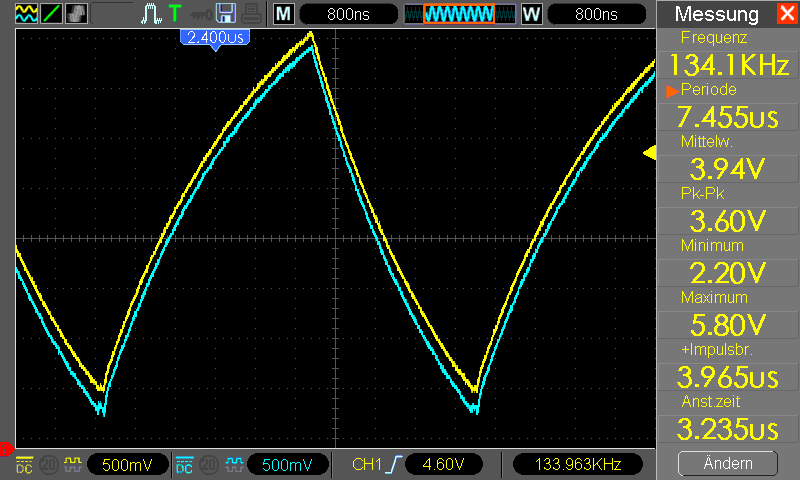800x480 pixels.
Task: Close the Messung panel
Action: click(788, 13)
